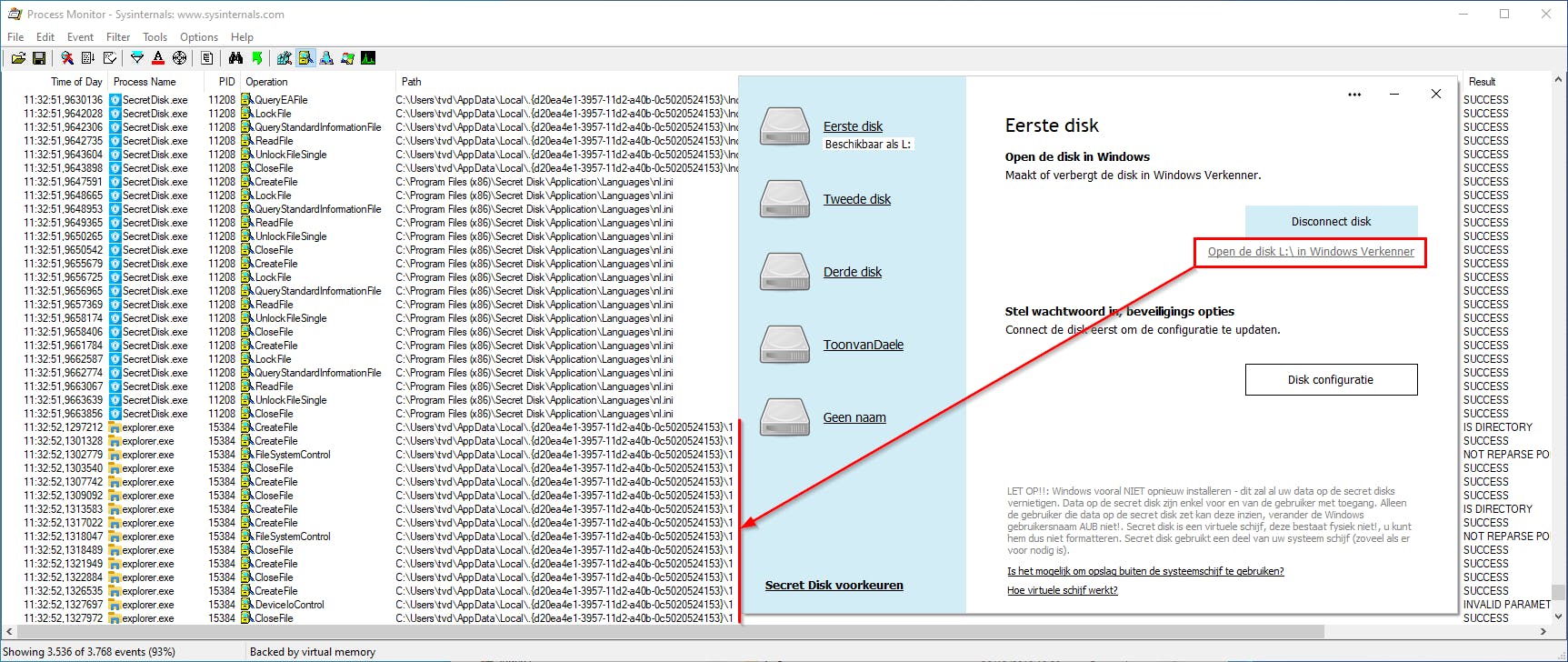Open the Help menu
The image size is (1568, 662).
click(242, 37)
